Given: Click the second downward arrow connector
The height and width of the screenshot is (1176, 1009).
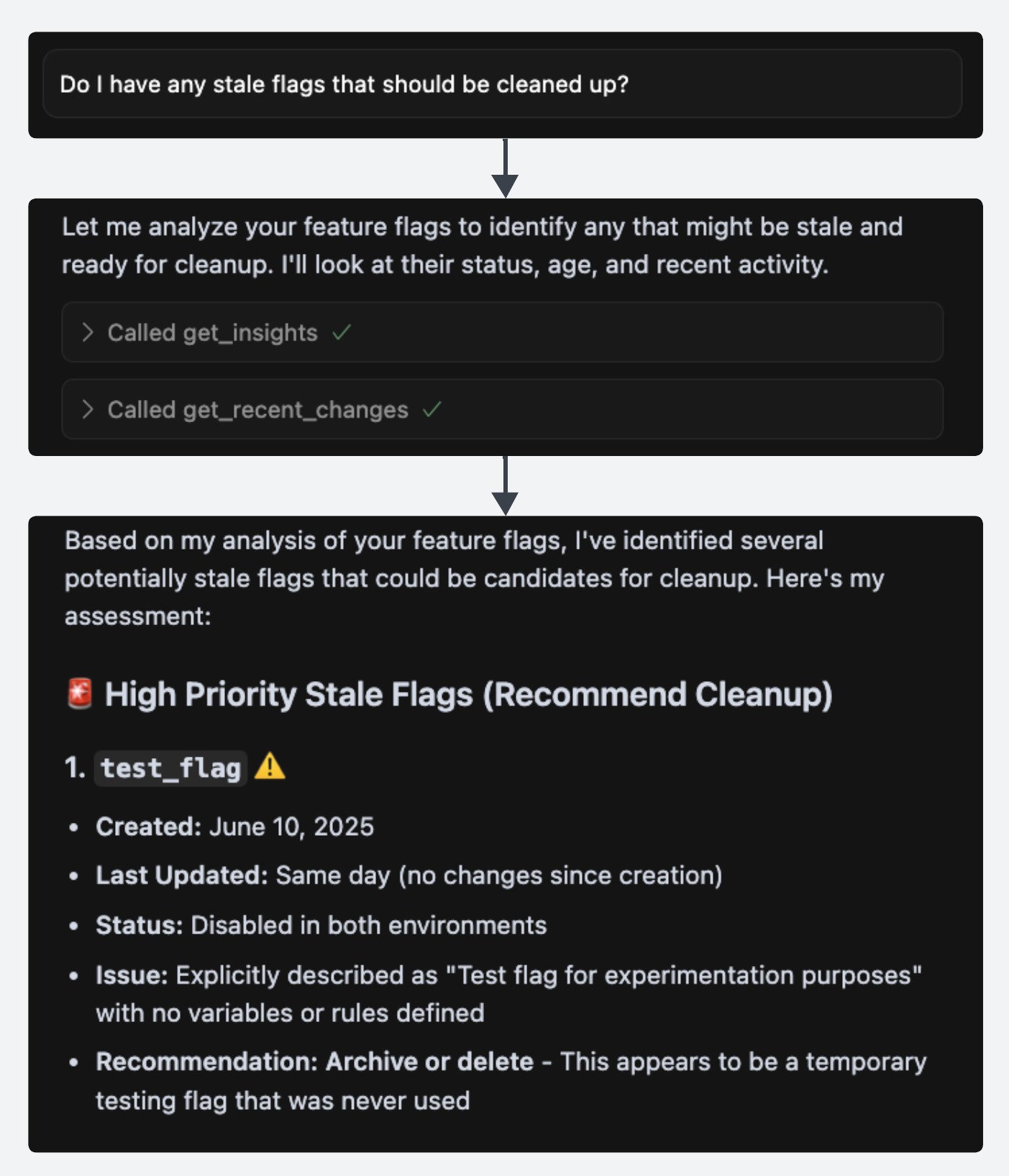Looking at the screenshot, I should click(x=505, y=486).
